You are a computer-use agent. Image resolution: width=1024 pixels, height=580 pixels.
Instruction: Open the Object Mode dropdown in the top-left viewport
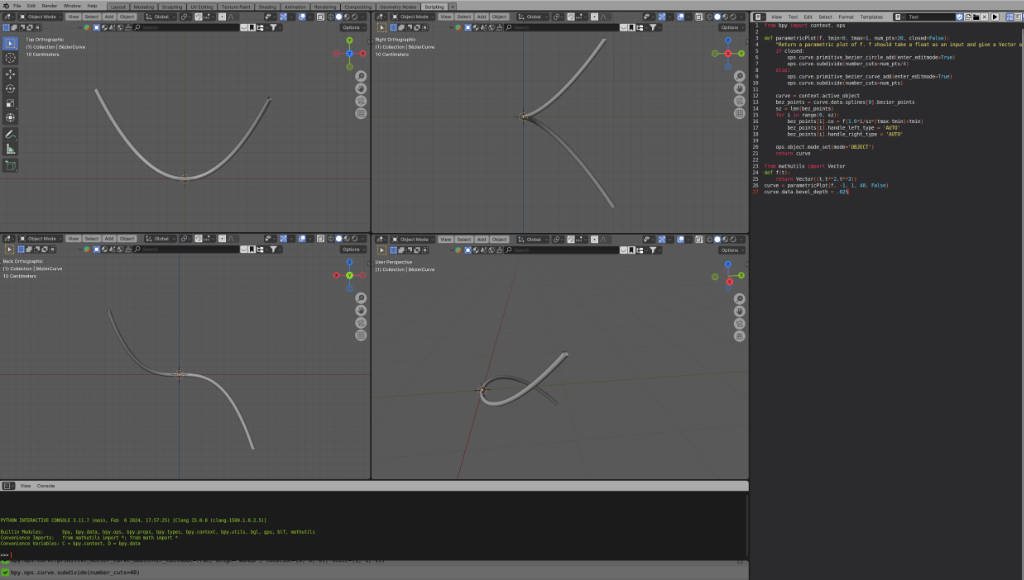point(40,17)
